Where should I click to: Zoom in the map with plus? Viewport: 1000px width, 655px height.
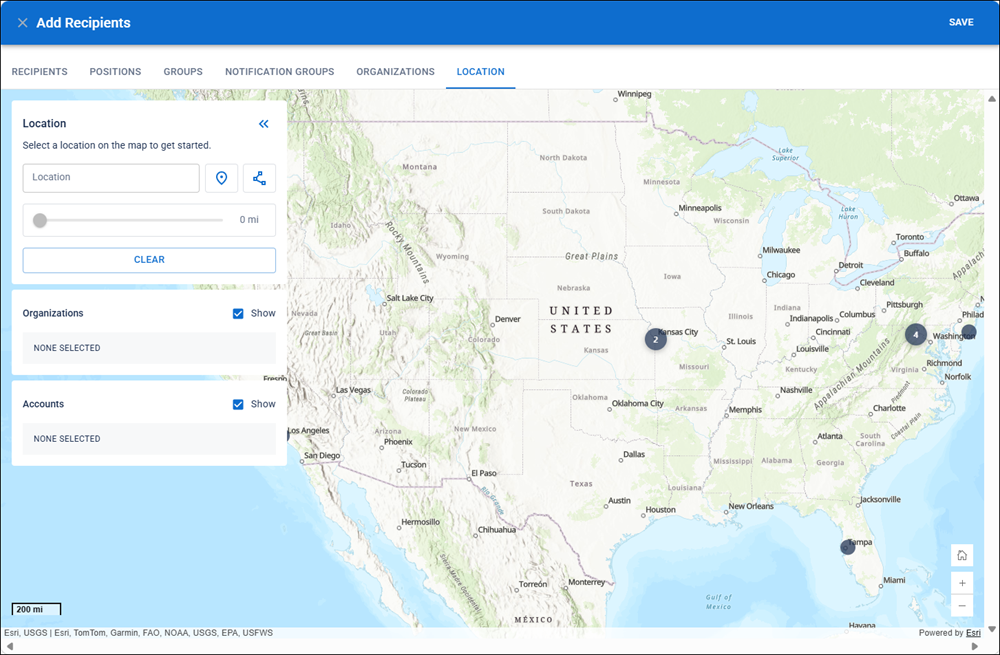click(962, 583)
